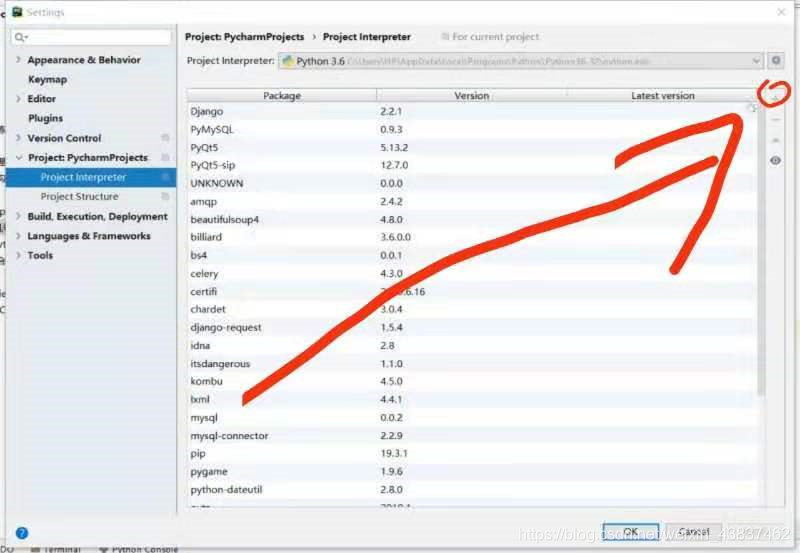This screenshot has height=553, width=800.
Task: Select the billiard package row
Action: (472, 237)
